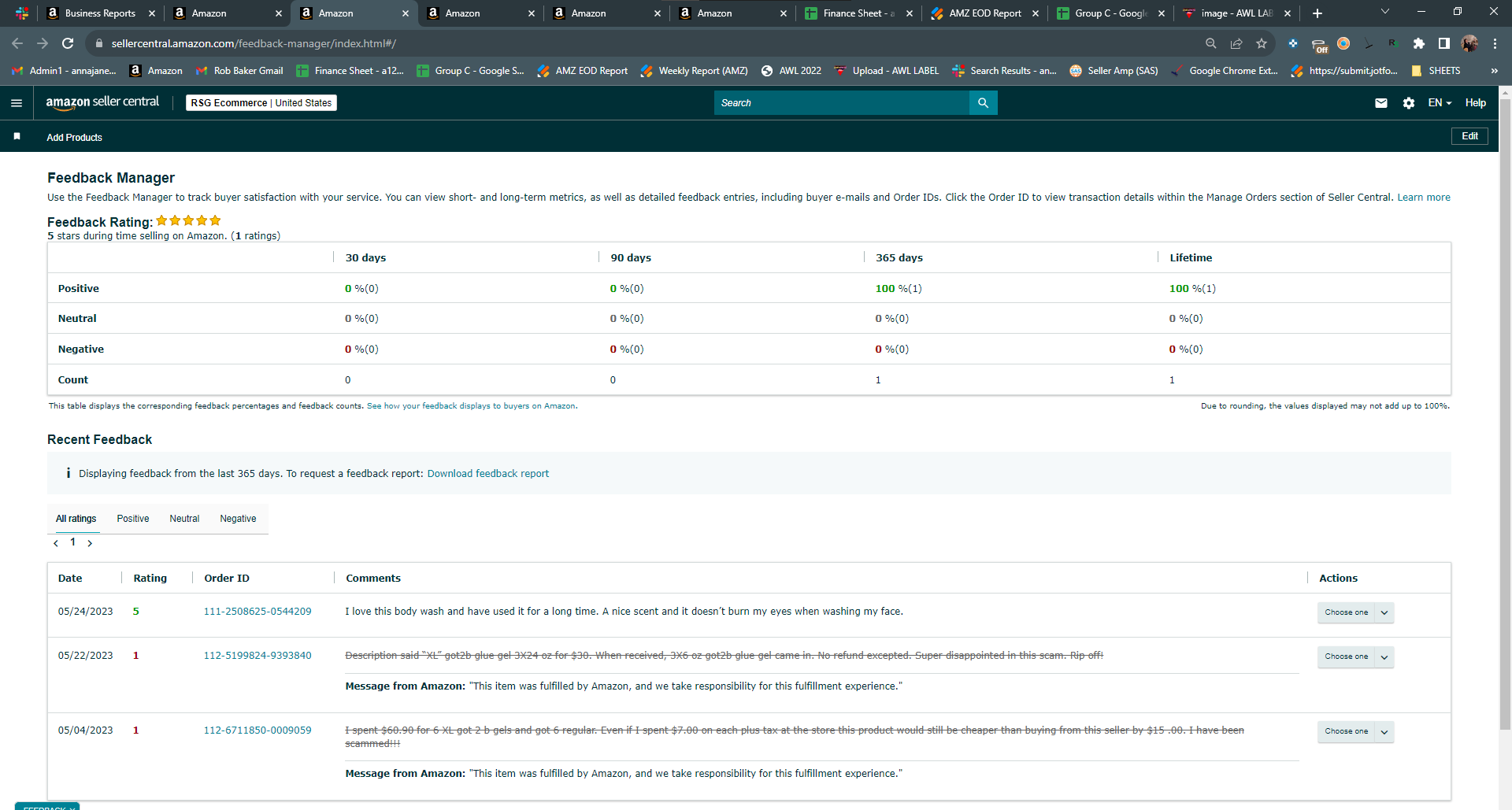1512x810 pixels.
Task: Click the Download feedback report link
Action: click(x=488, y=474)
